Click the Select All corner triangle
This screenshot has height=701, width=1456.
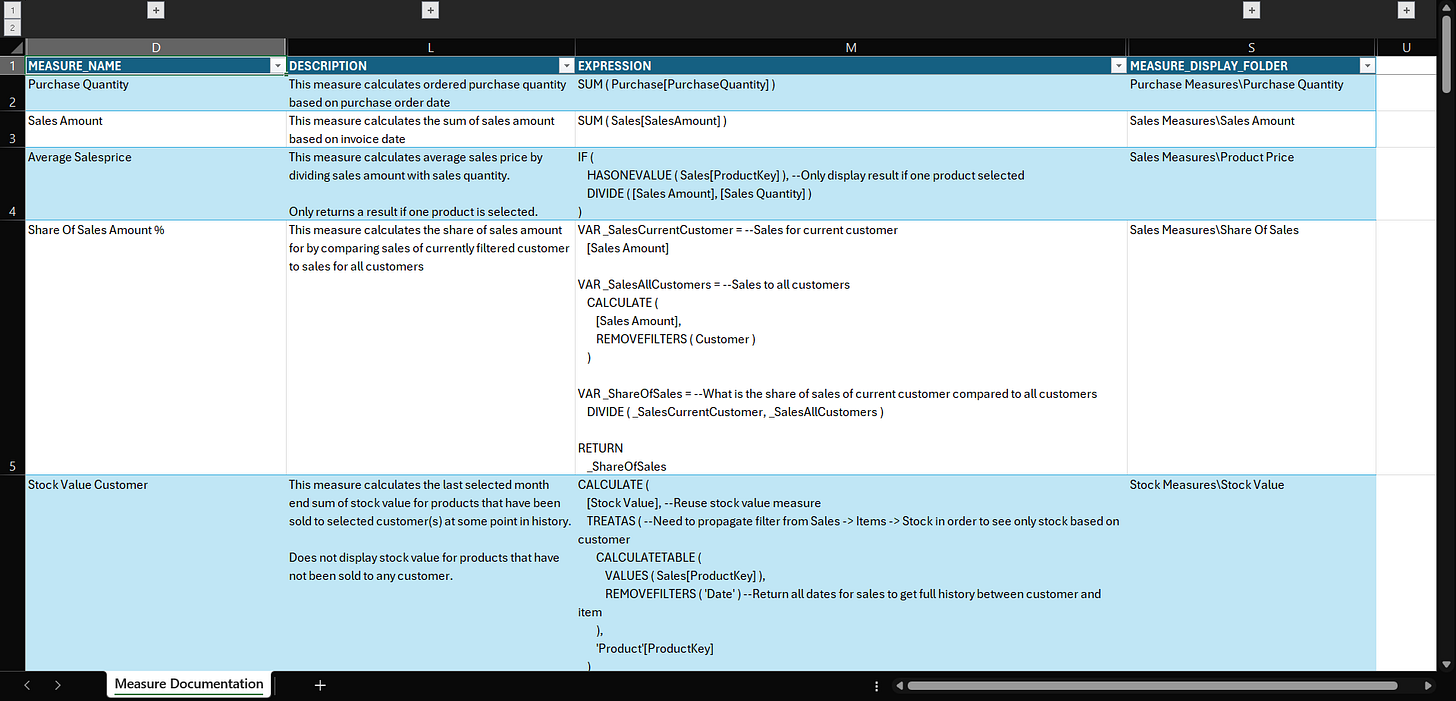12,47
